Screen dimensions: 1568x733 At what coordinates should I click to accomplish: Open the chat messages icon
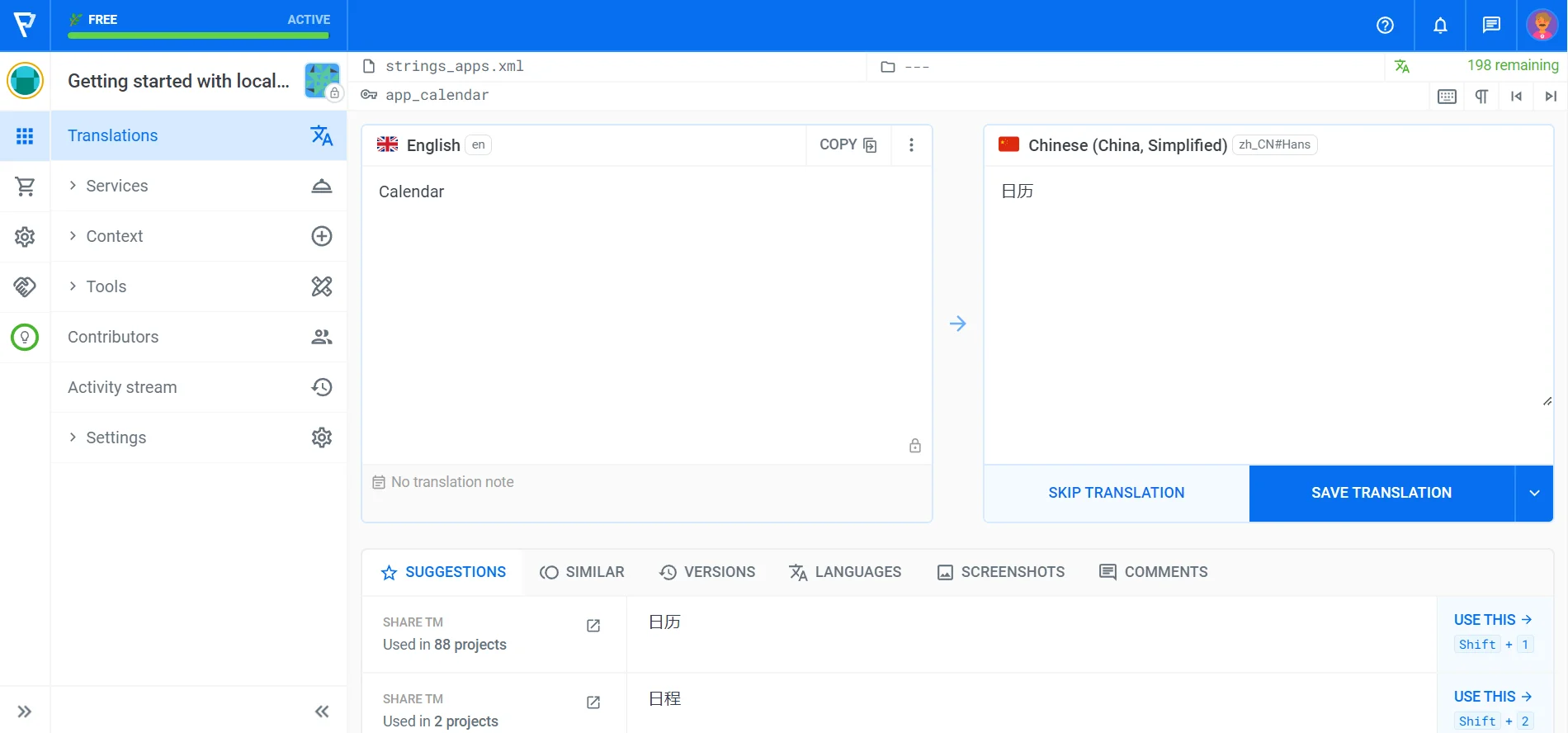pyautogui.click(x=1491, y=26)
